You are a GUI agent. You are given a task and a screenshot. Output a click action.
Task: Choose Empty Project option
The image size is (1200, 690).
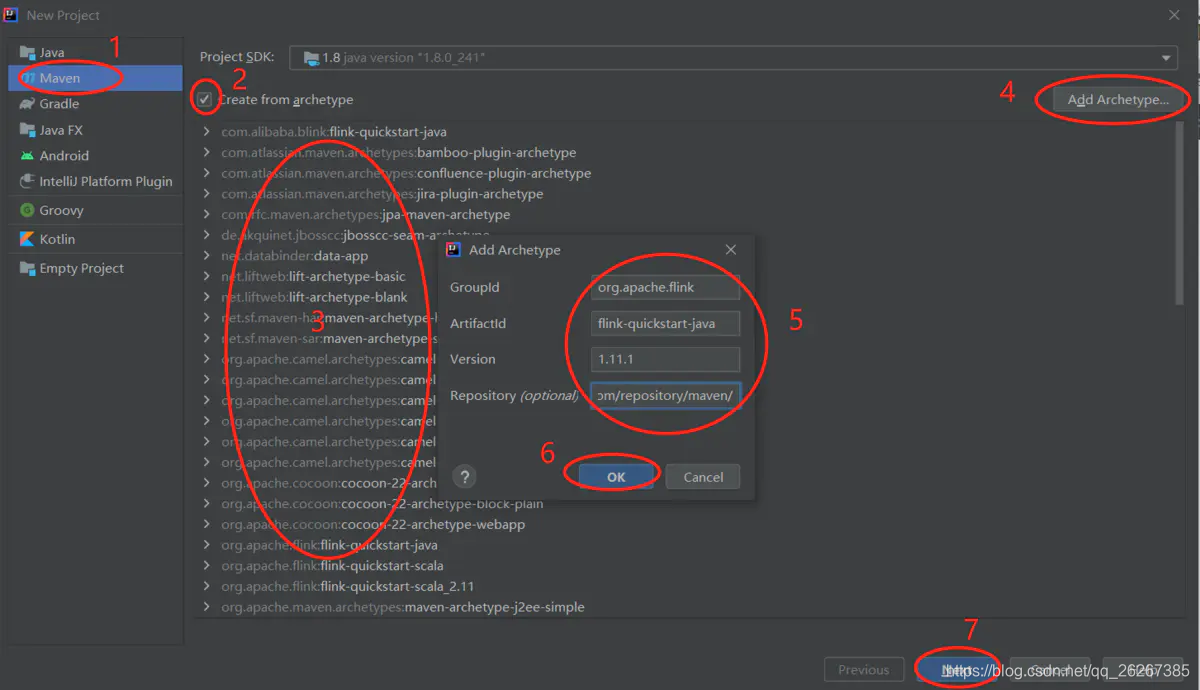click(95, 269)
